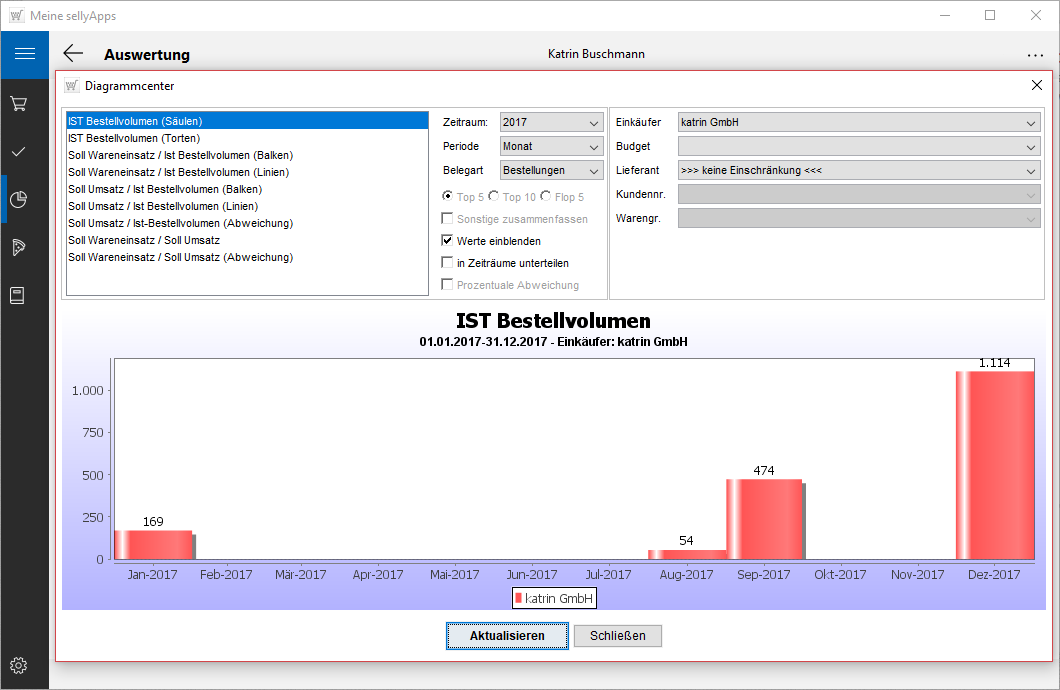Click the Aktualisieren button
Screen dimensions: 1060x690
507,636
